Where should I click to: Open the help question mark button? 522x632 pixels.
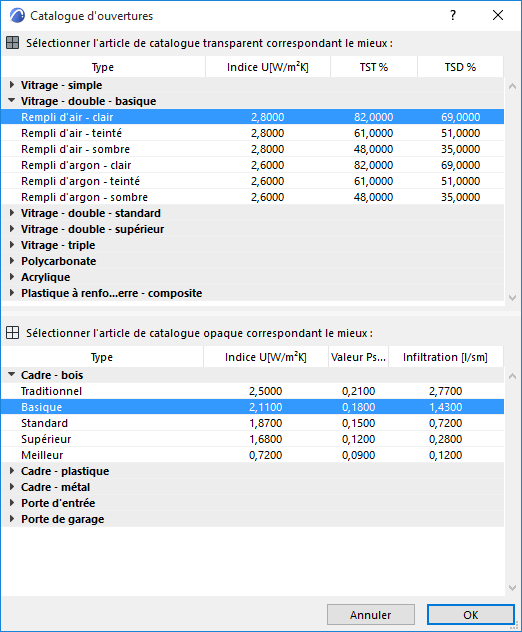pos(453,15)
